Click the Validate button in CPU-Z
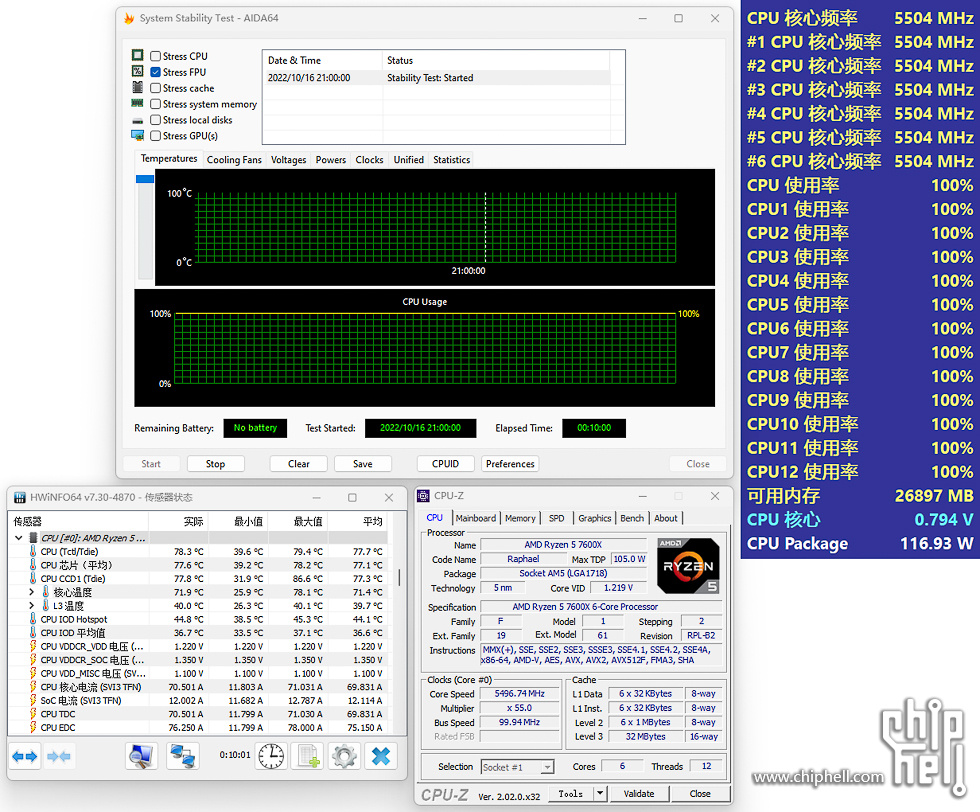Image resolution: width=980 pixels, height=812 pixels. point(639,794)
